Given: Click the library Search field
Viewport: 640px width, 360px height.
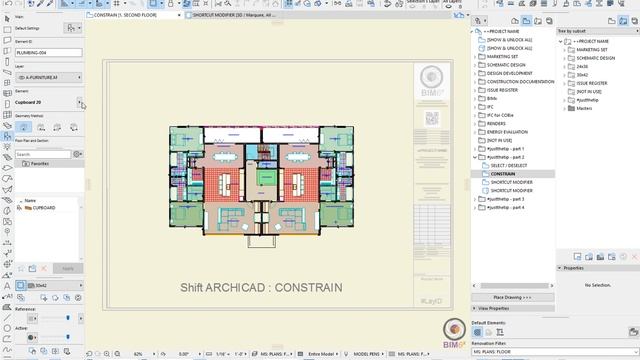Looking at the screenshot, I should [x=43, y=154].
